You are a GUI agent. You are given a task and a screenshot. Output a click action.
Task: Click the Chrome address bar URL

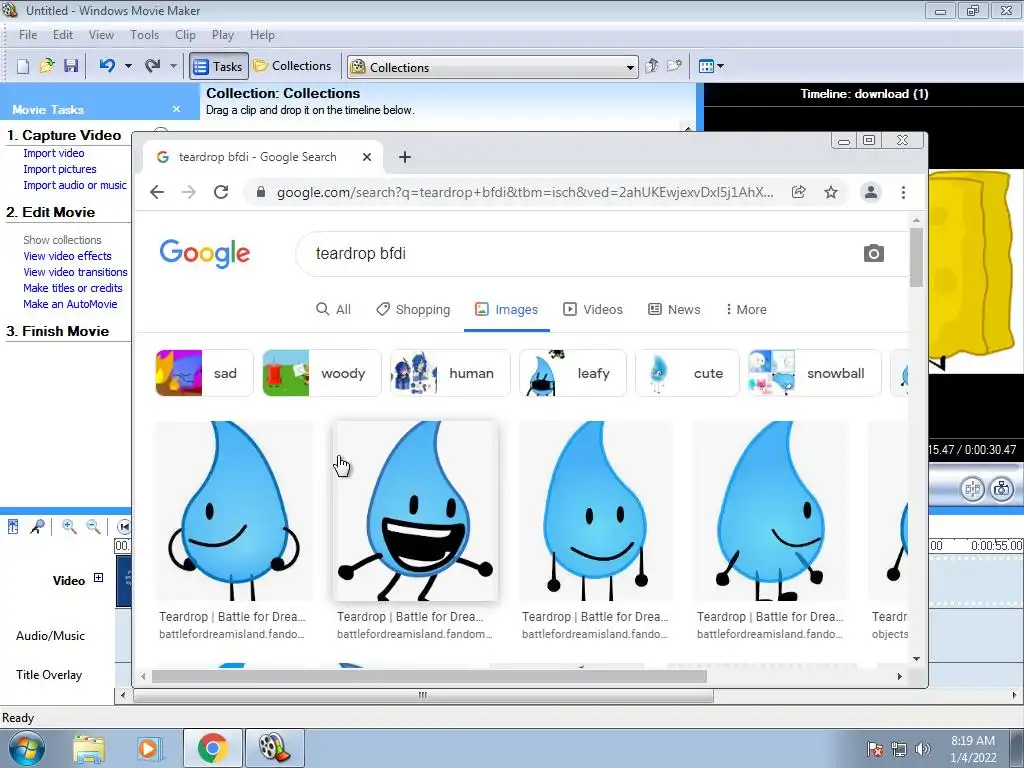(524, 192)
